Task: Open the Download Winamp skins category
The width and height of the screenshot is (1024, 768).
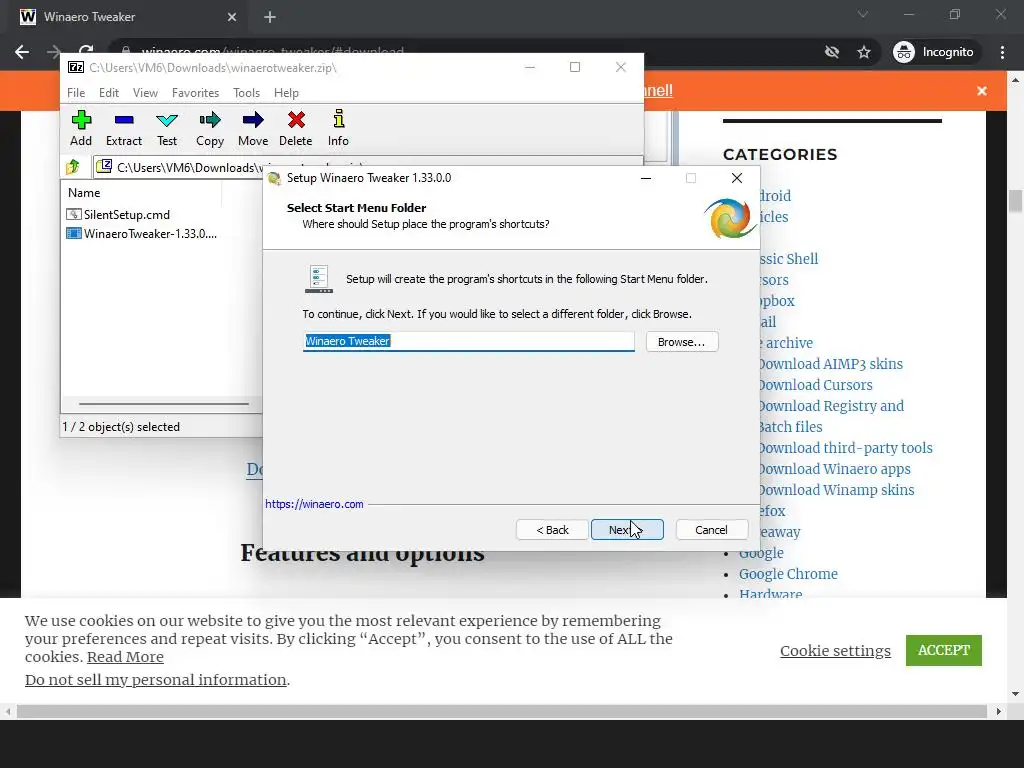Action: coord(837,489)
